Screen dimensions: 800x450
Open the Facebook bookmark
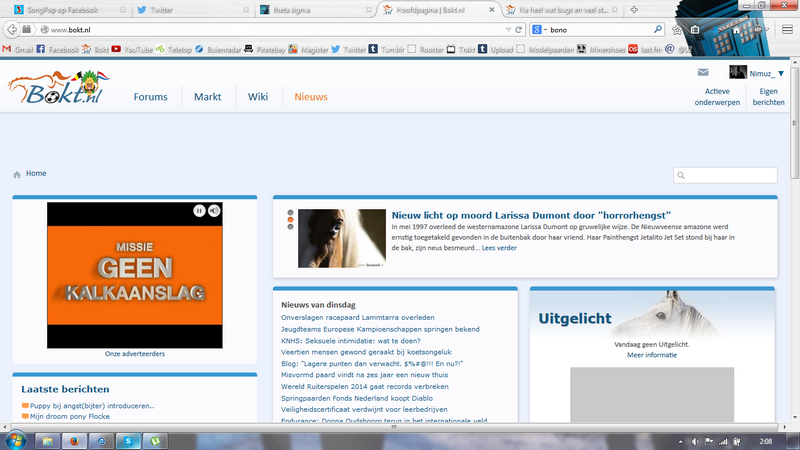coord(58,49)
